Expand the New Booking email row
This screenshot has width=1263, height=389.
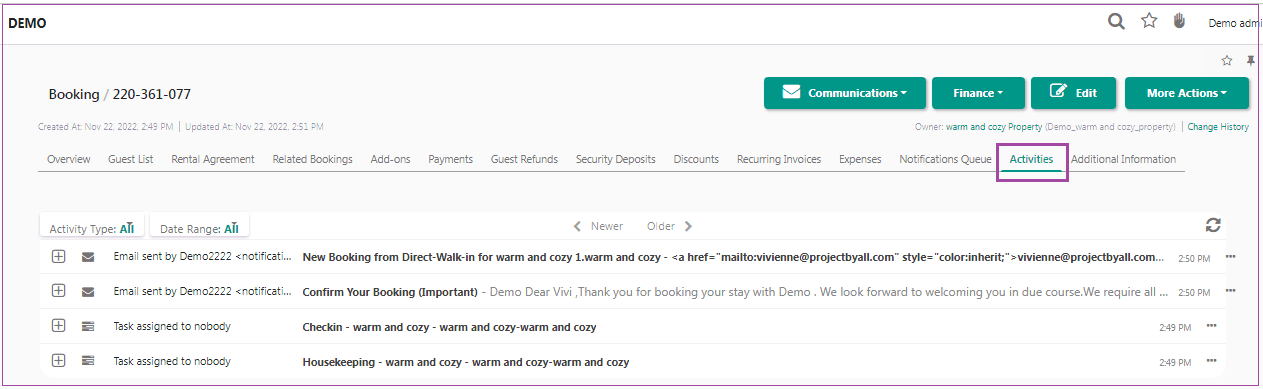[x=58, y=257]
